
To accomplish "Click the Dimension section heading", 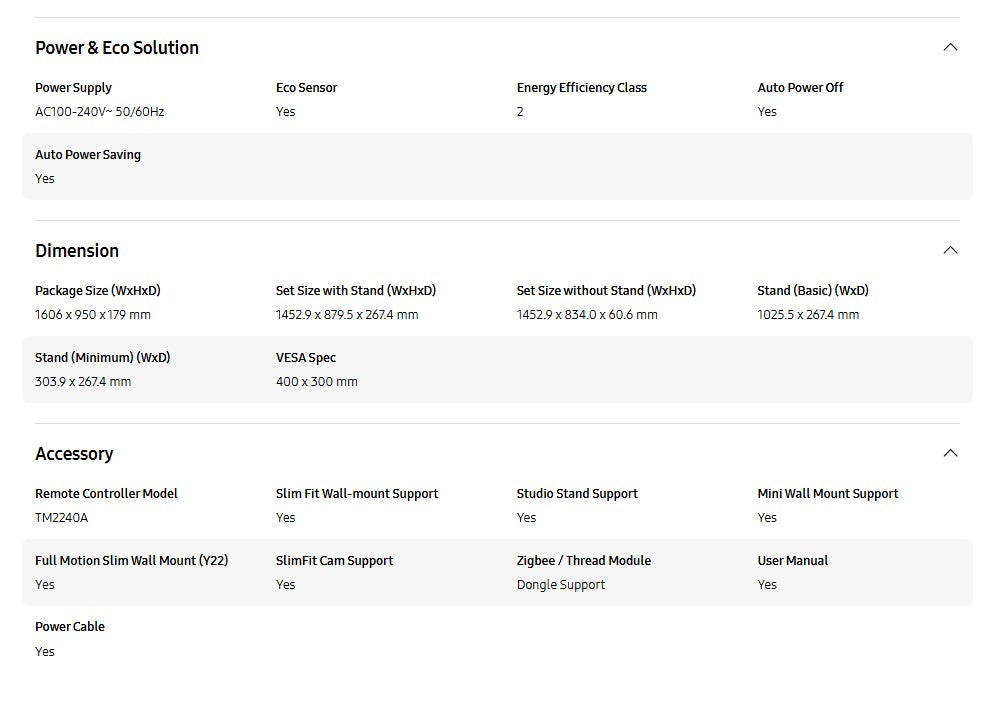I will coord(77,251).
